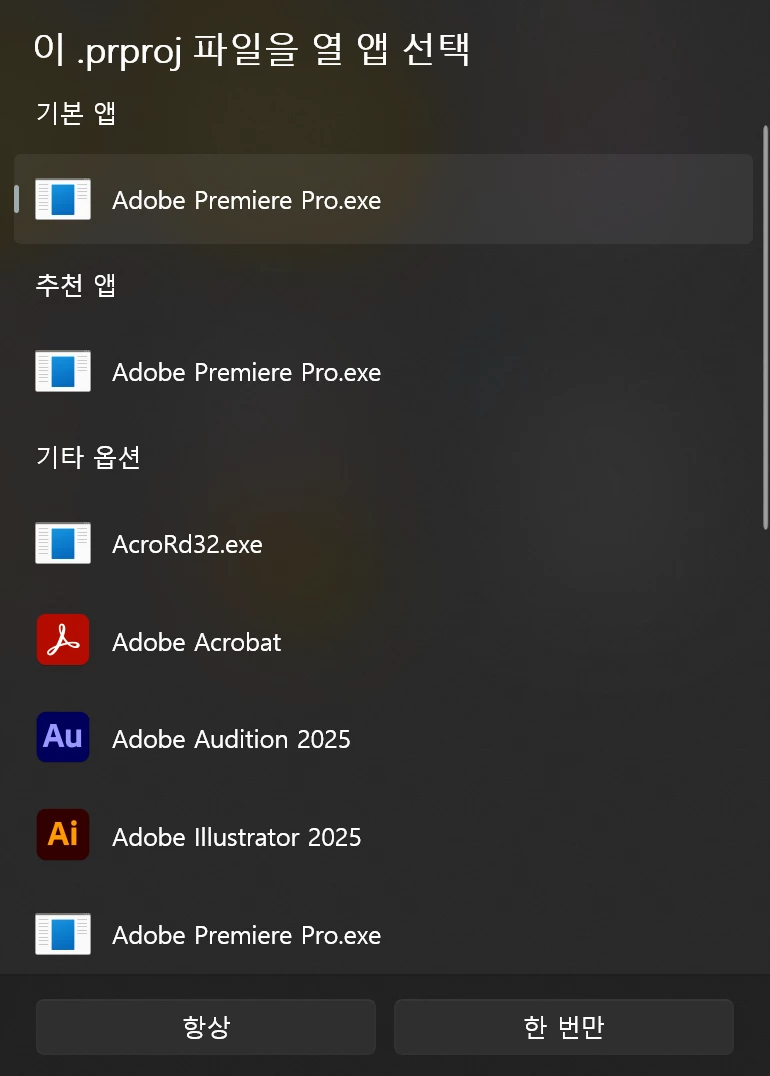This screenshot has height=1076, width=770.
Task: Click the 한 번만 button
Action: click(x=563, y=1027)
